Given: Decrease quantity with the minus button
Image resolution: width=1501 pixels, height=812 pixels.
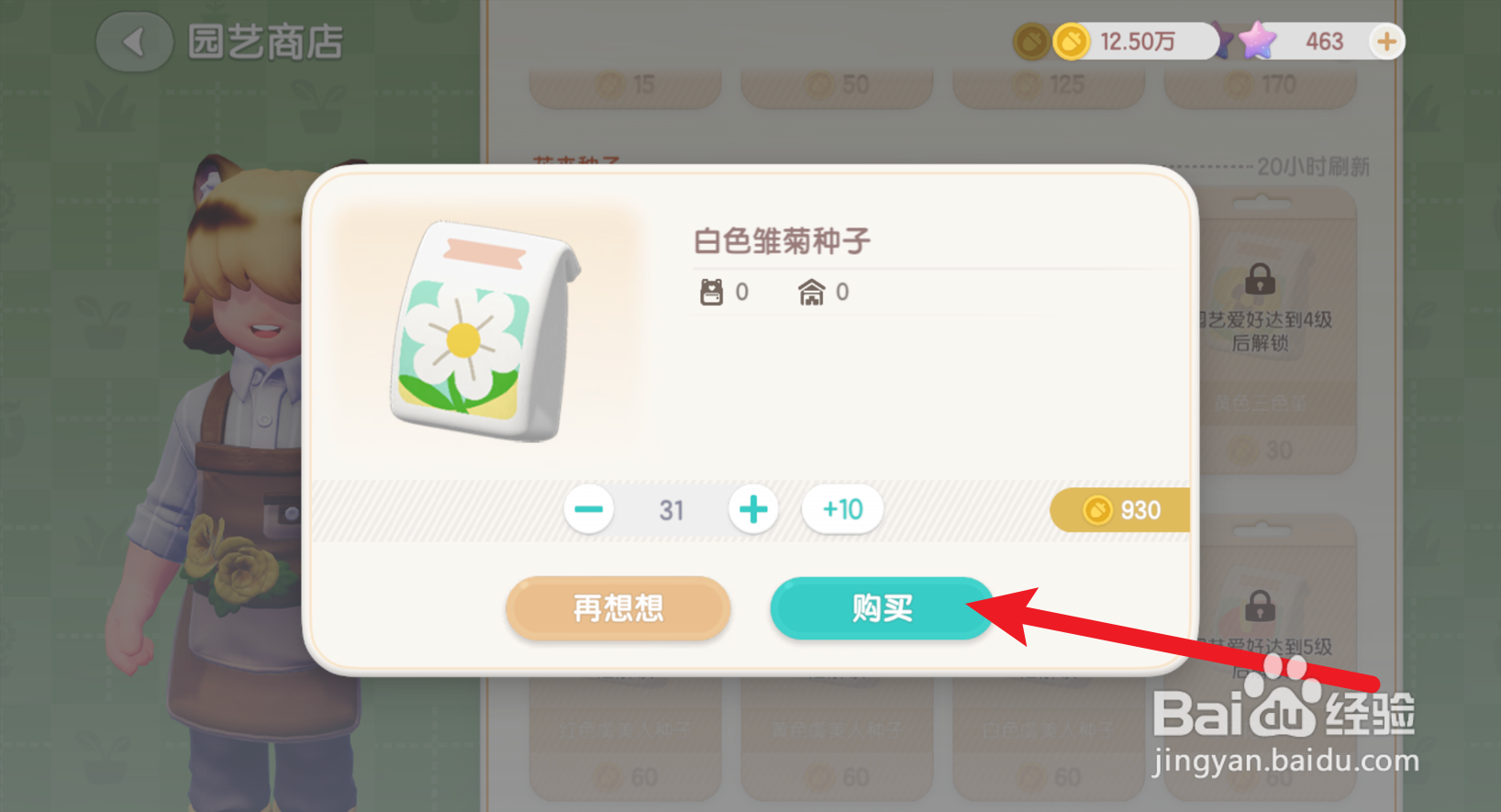Looking at the screenshot, I should coord(589,509).
